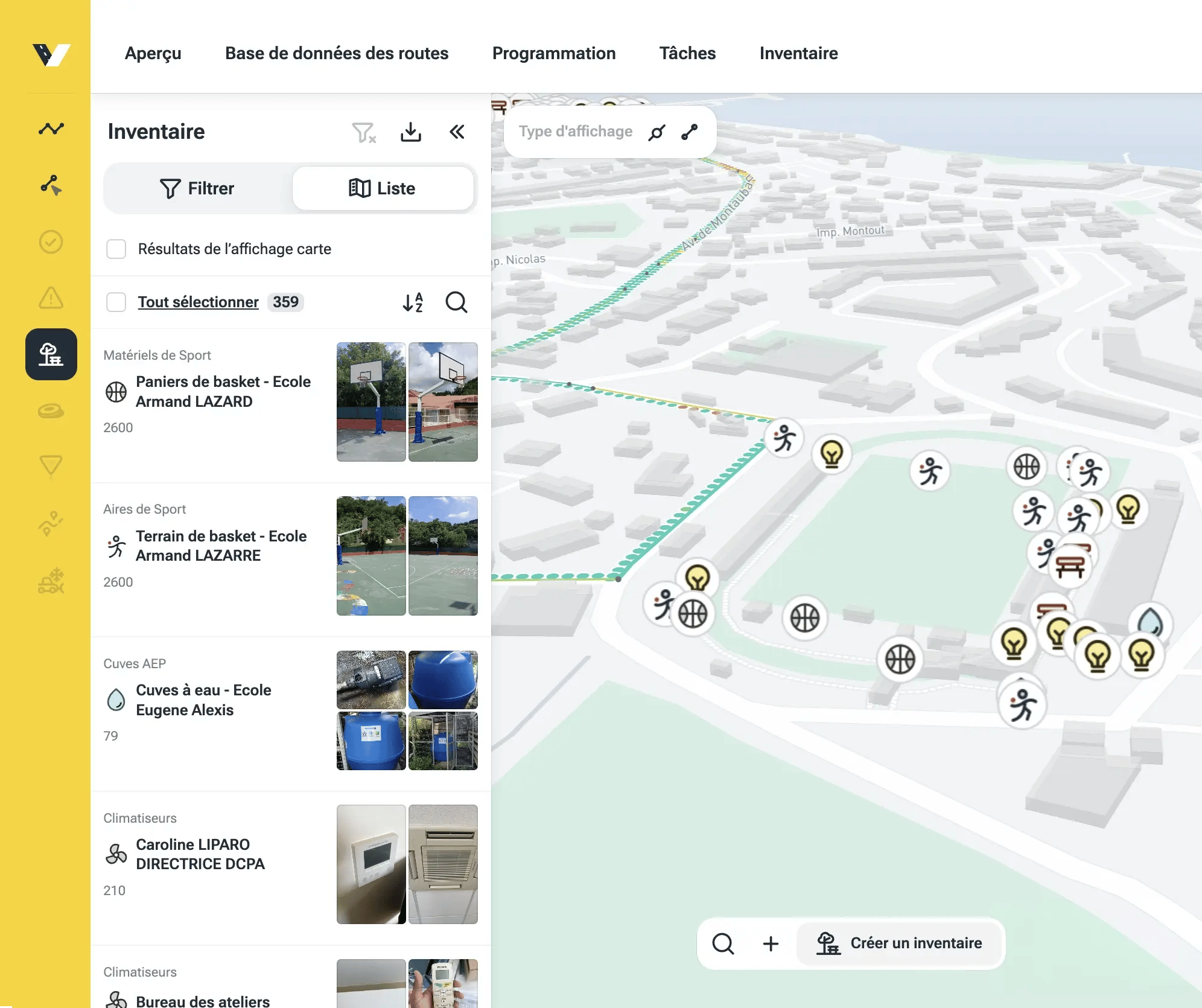Open the Type d'affichage dropdown
The height and width of the screenshot is (1008, 1202).
(574, 131)
